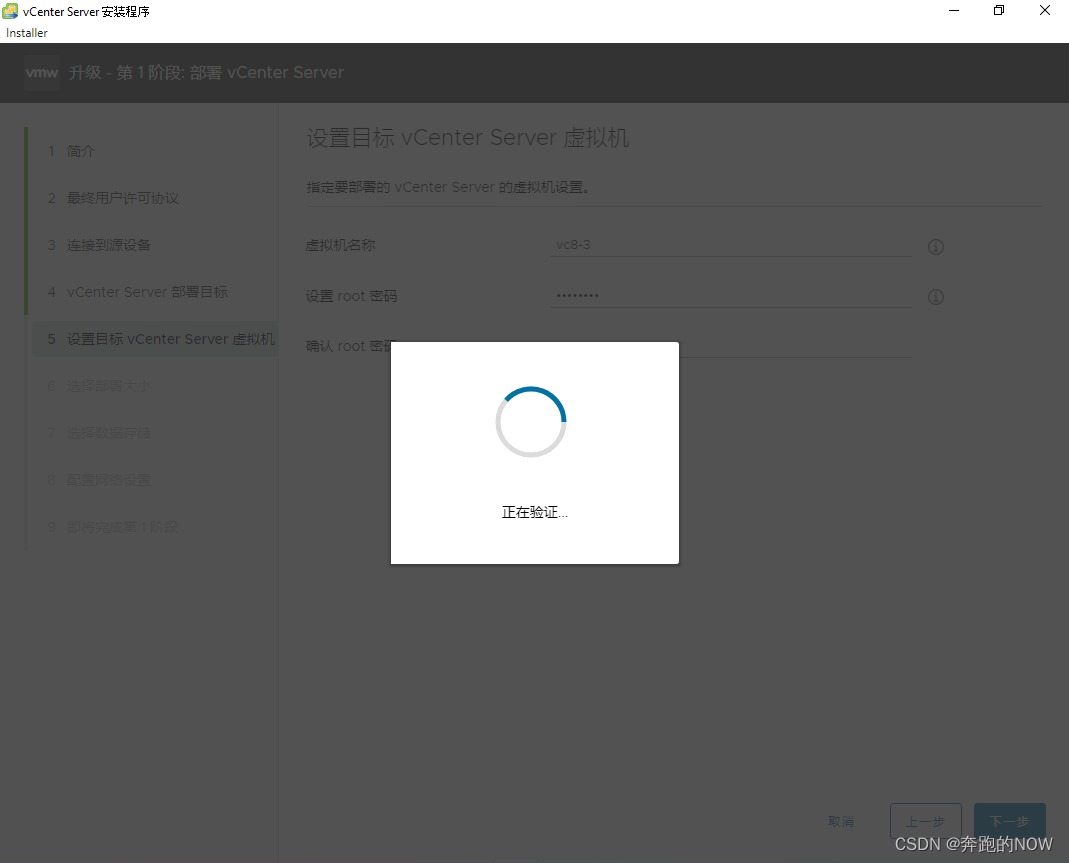Screen dimensions: 1069x863
Task: Click the vCenter Server installer app icon
Action: point(10,11)
